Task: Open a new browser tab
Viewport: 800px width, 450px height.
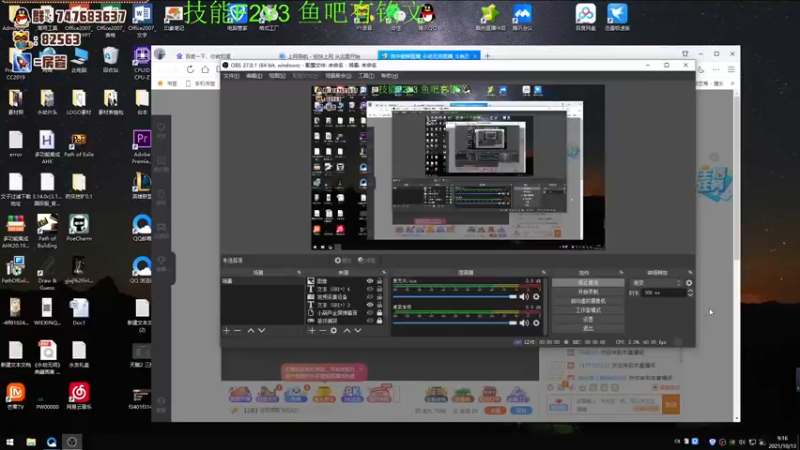Action: 487,56
